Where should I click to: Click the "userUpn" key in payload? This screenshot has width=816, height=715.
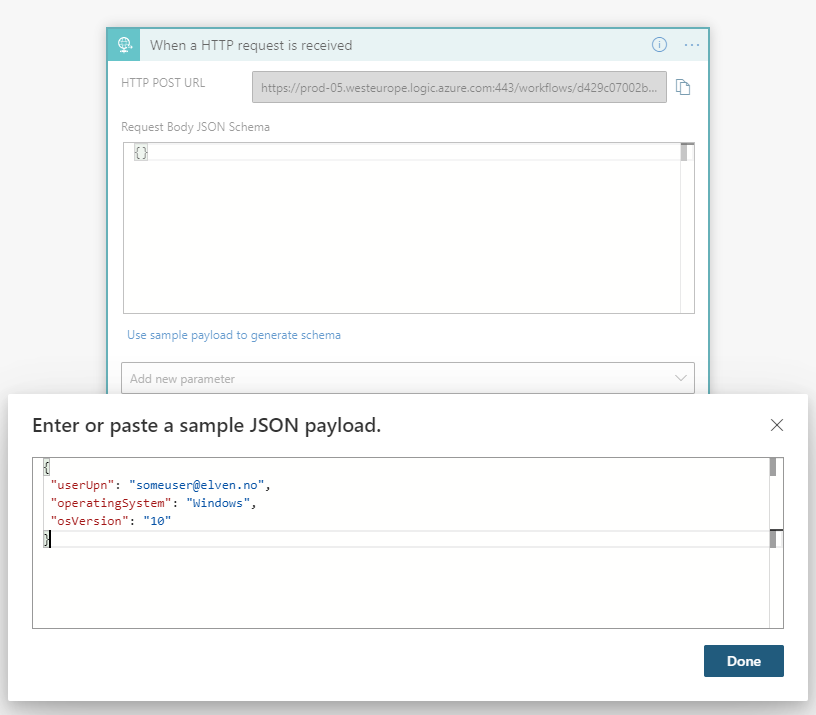coord(82,485)
